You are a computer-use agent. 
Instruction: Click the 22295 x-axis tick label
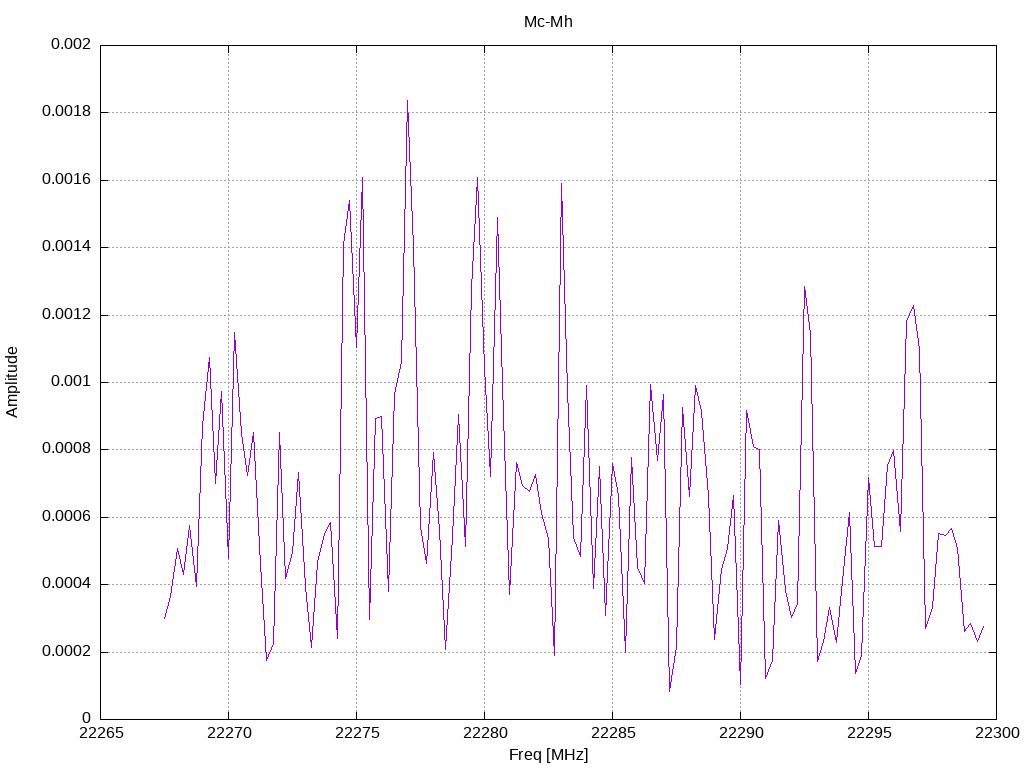coord(869,733)
